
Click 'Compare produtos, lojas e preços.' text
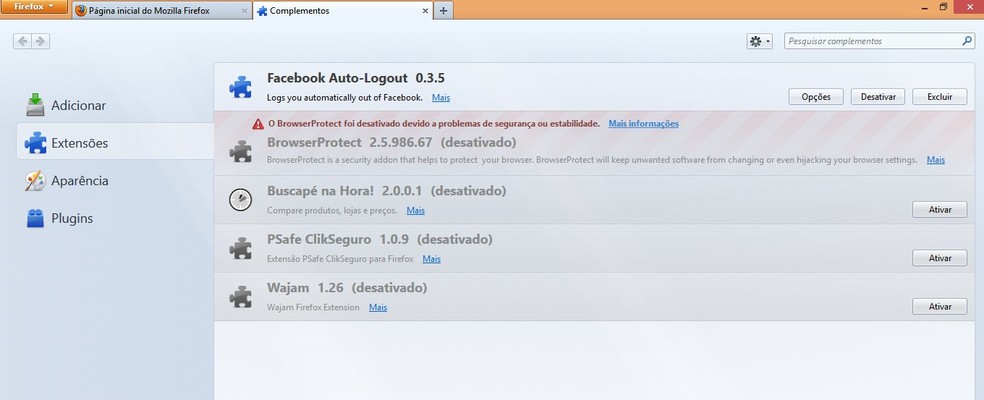(332, 210)
